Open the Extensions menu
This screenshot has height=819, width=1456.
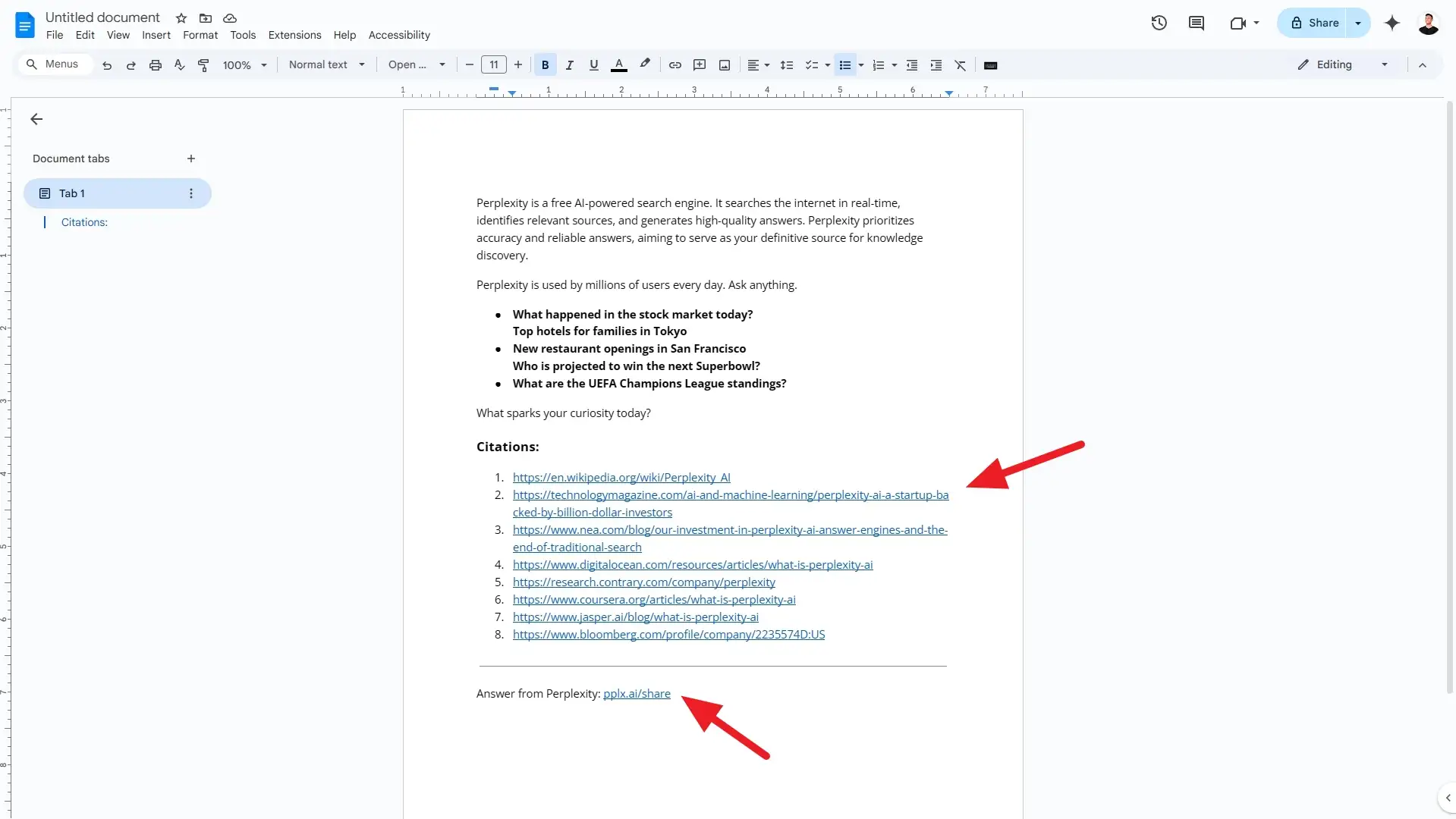(294, 35)
